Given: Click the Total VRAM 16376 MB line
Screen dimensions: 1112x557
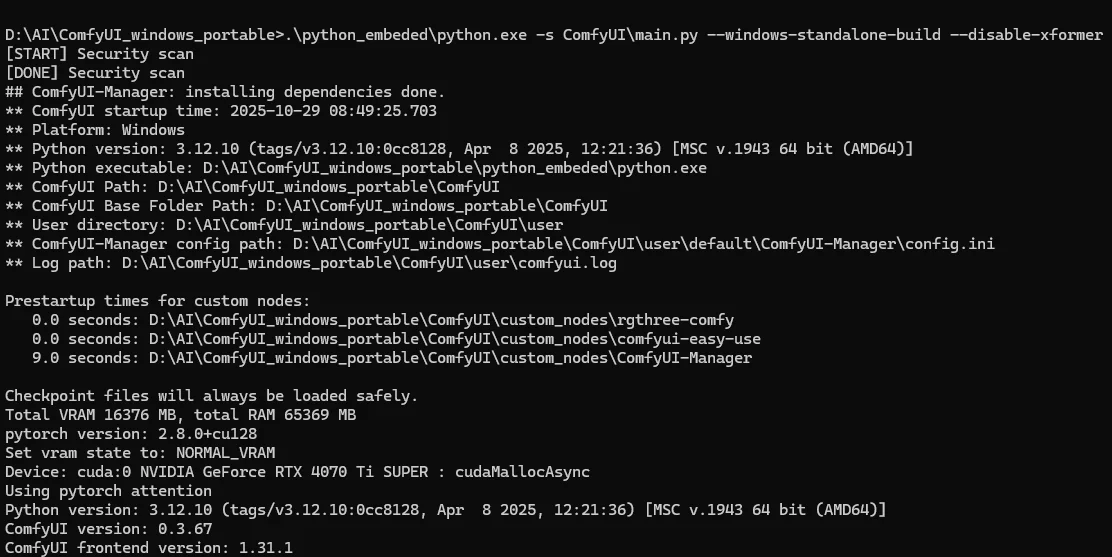Looking at the screenshot, I should [x=180, y=415].
